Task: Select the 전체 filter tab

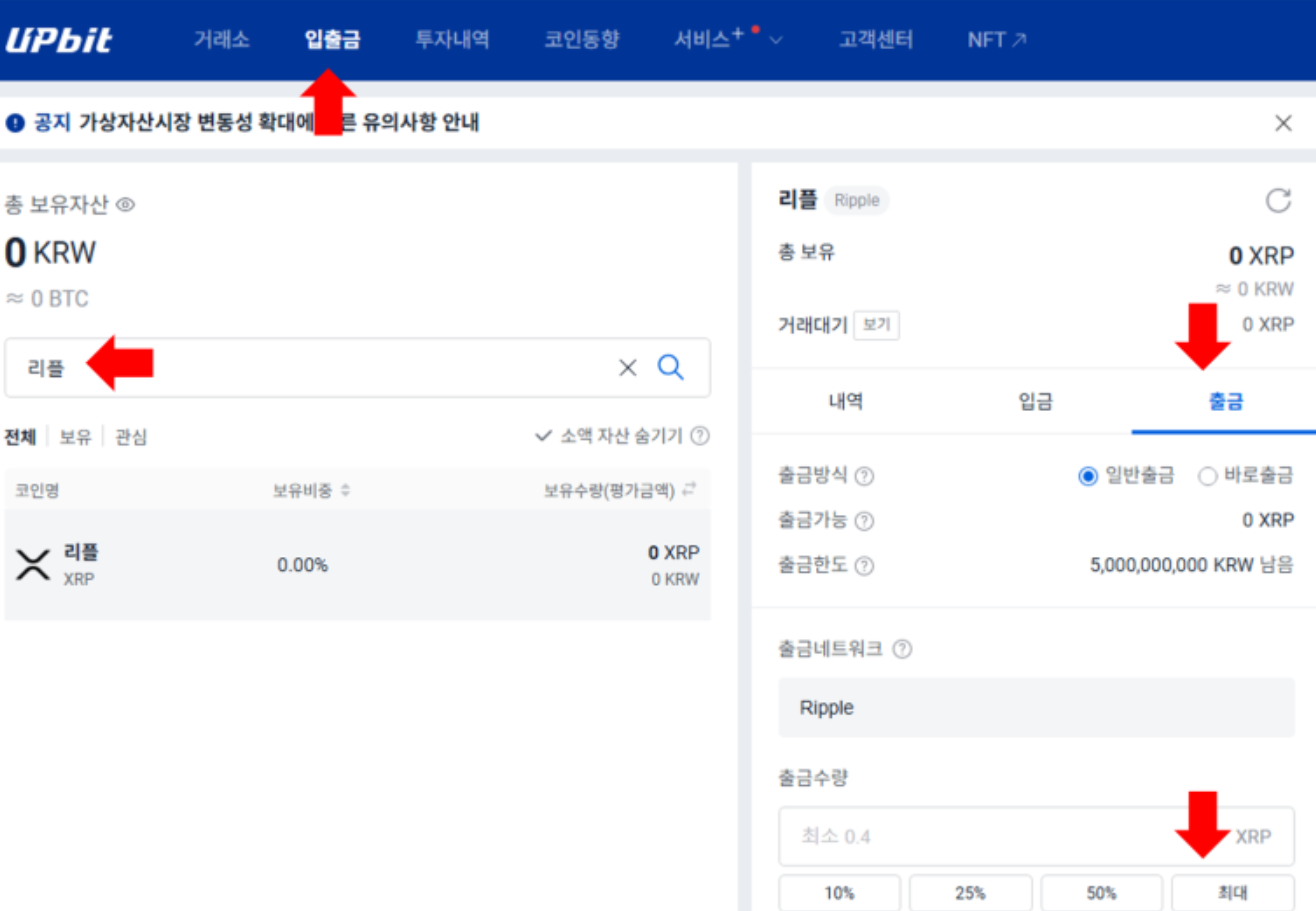Action: [x=20, y=437]
